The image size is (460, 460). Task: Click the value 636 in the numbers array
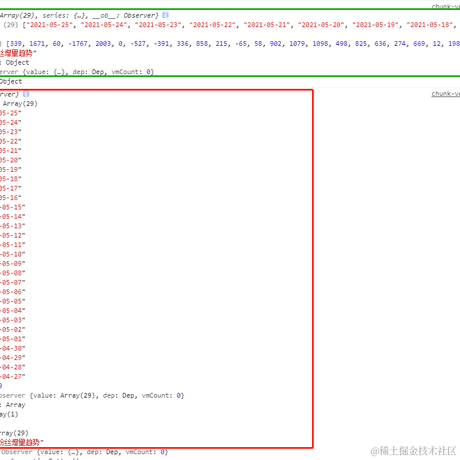click(380, 44)
